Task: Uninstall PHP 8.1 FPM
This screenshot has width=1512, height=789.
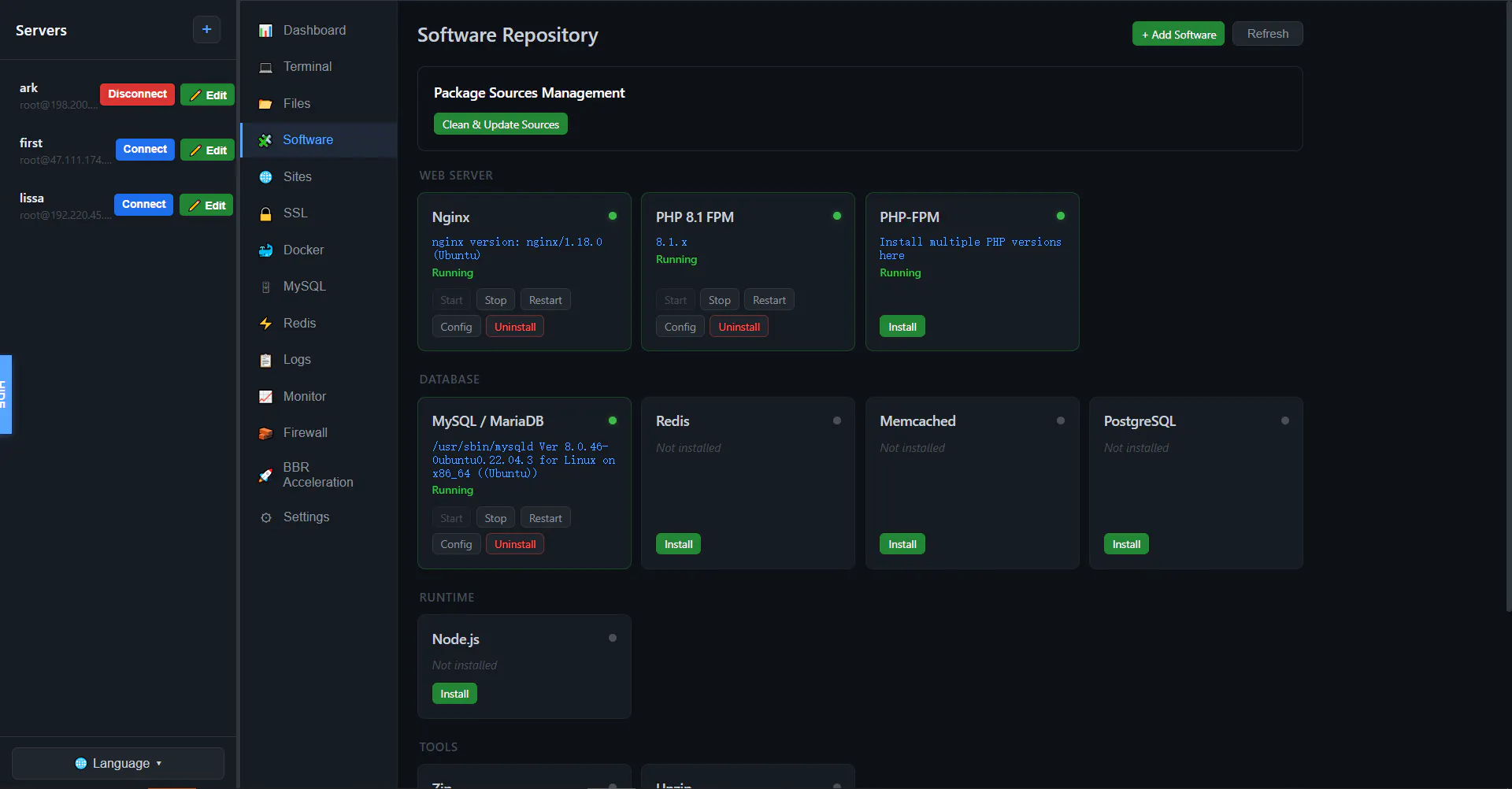Action: (739, 327)
